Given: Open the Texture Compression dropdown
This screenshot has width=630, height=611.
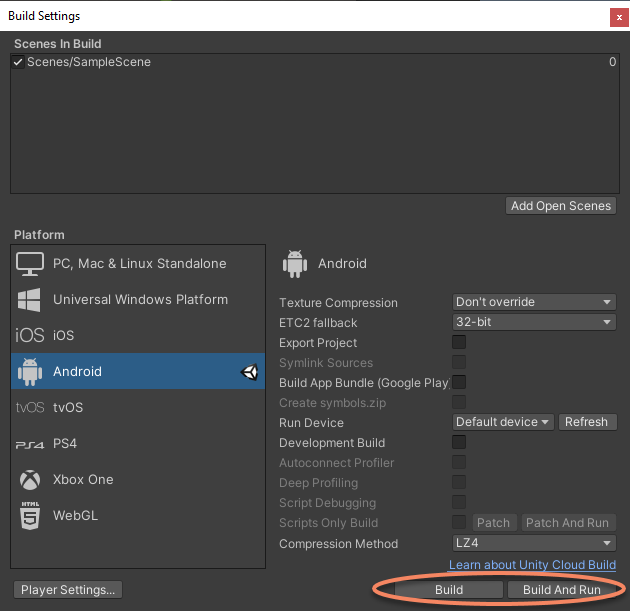Looking at the screenshot, I should [x=534, y=302].
